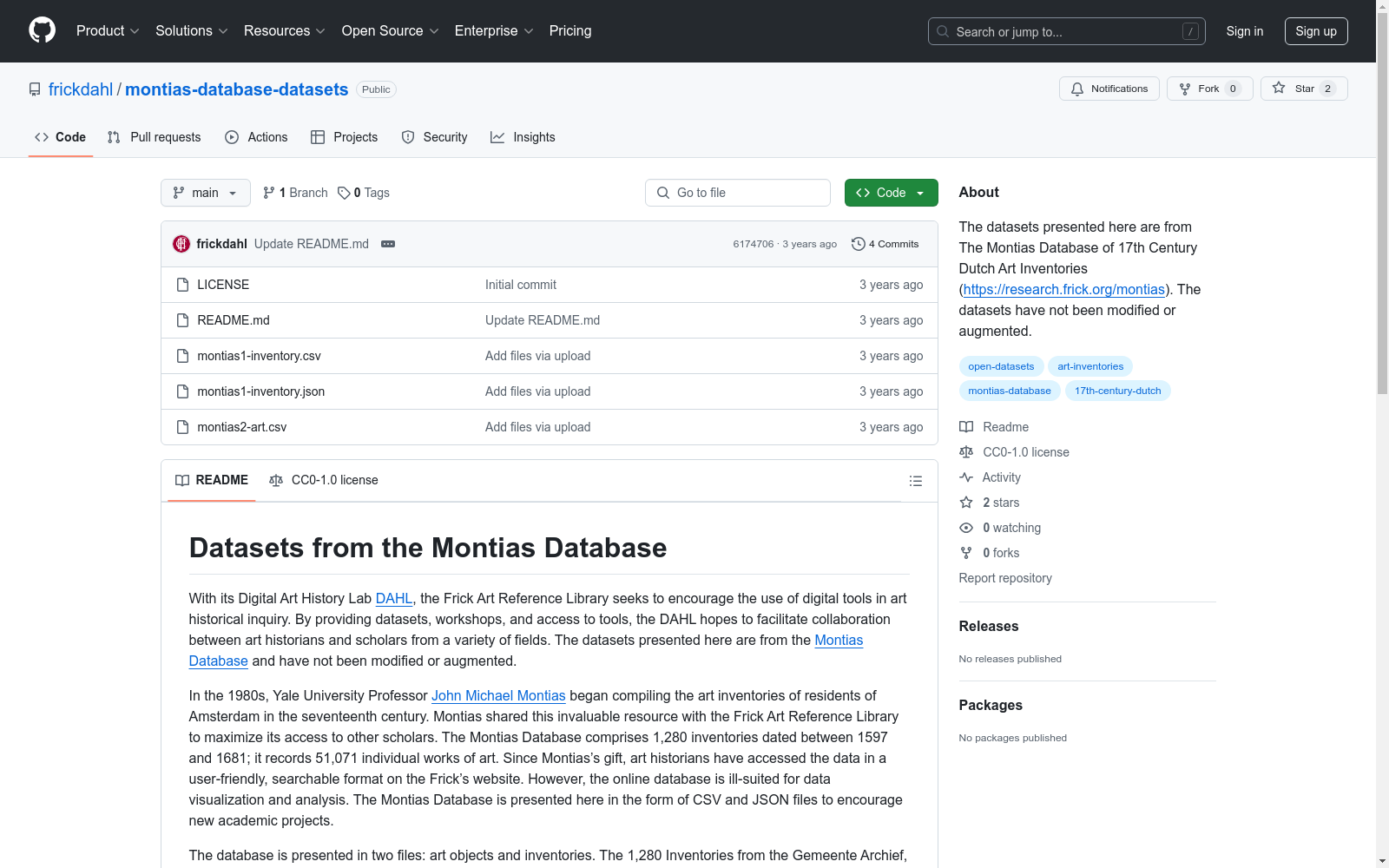Open the Releases section heading link

(989, 626)
